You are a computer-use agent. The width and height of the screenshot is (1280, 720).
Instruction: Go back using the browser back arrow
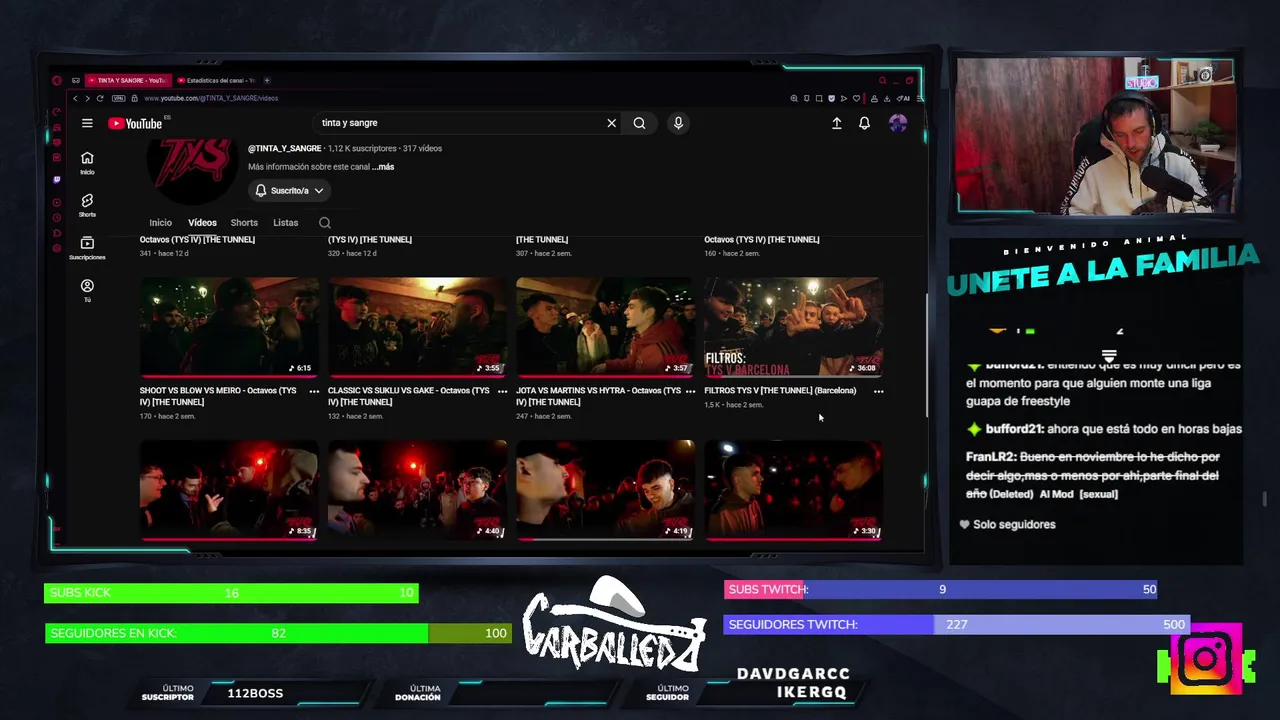(x=74, y=98)
